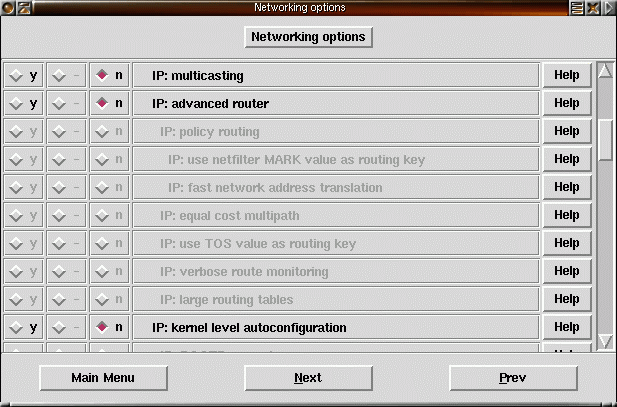Show Help for IP: policy routing
This screenshot has height=407, width=617.
point(566,131)
